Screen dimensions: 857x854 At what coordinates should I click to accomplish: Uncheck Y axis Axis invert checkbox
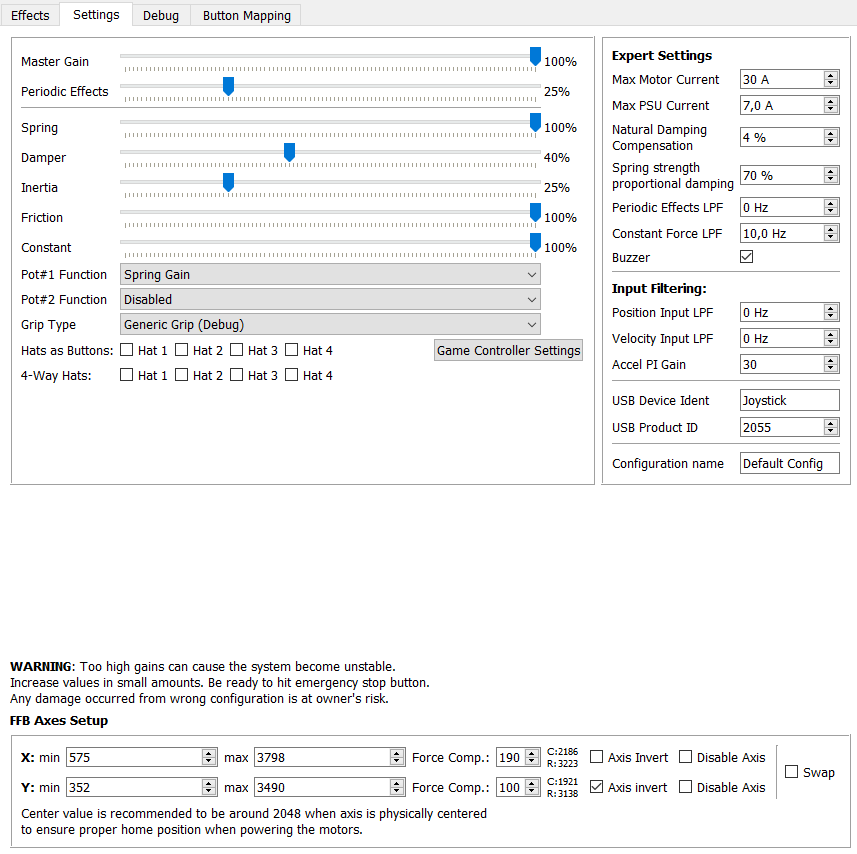pyautogui.click(x=597, y=787)
